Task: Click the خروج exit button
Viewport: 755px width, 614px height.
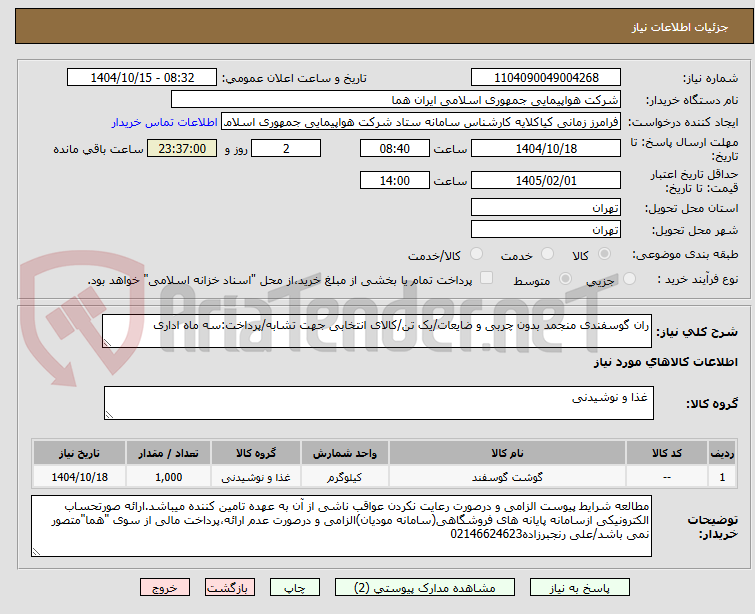Action: (165, 588)
